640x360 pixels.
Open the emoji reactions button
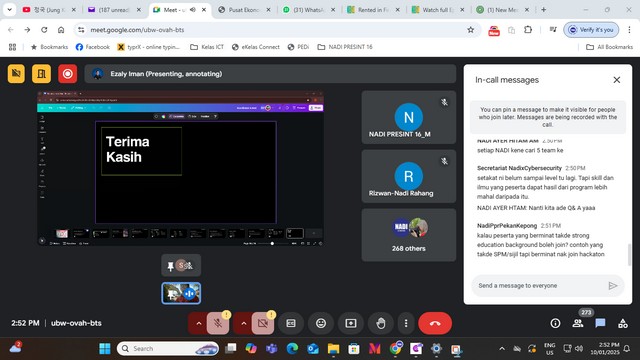(x=321, y=323)
